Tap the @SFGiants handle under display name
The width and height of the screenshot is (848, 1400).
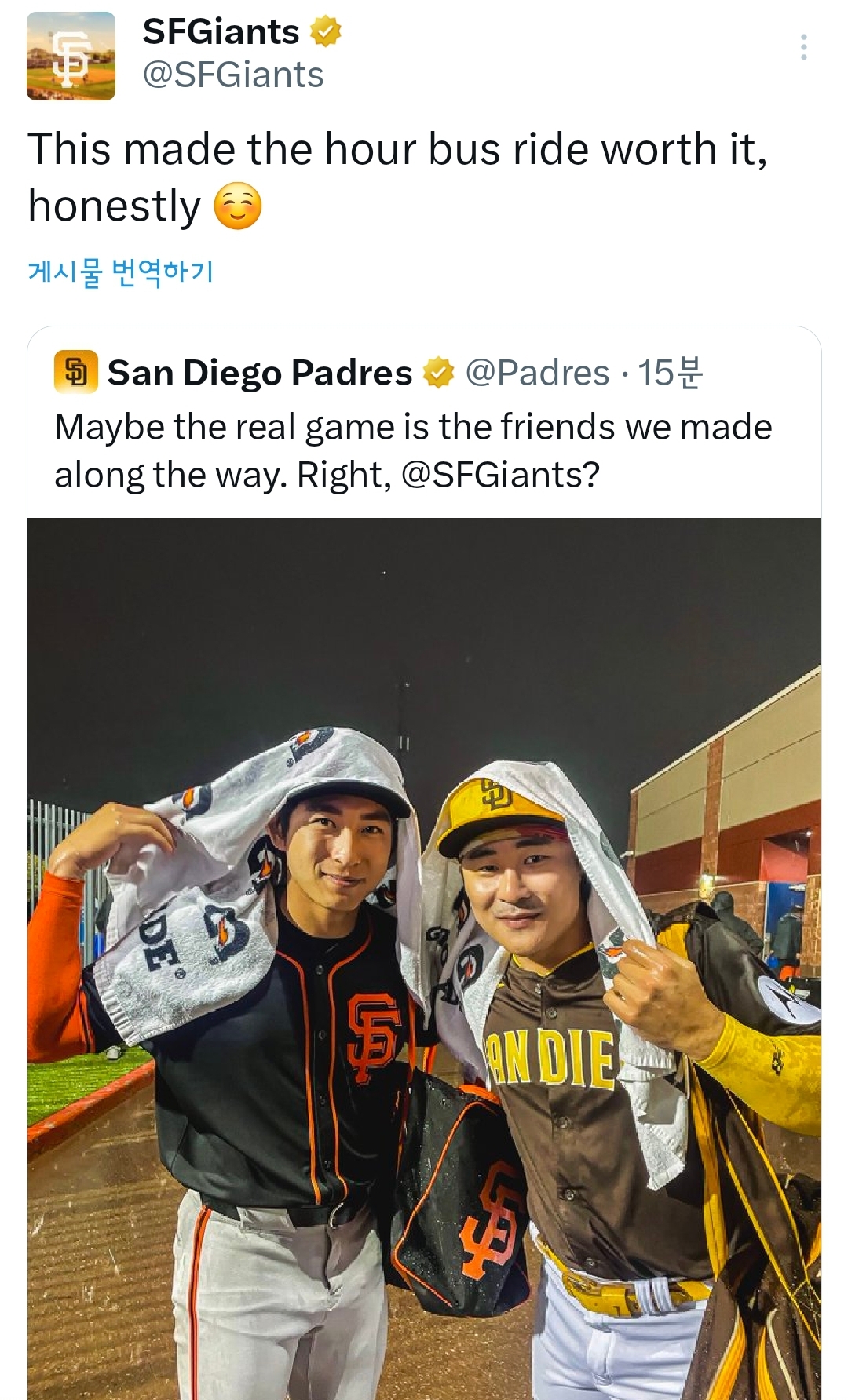tap(232, 75)
